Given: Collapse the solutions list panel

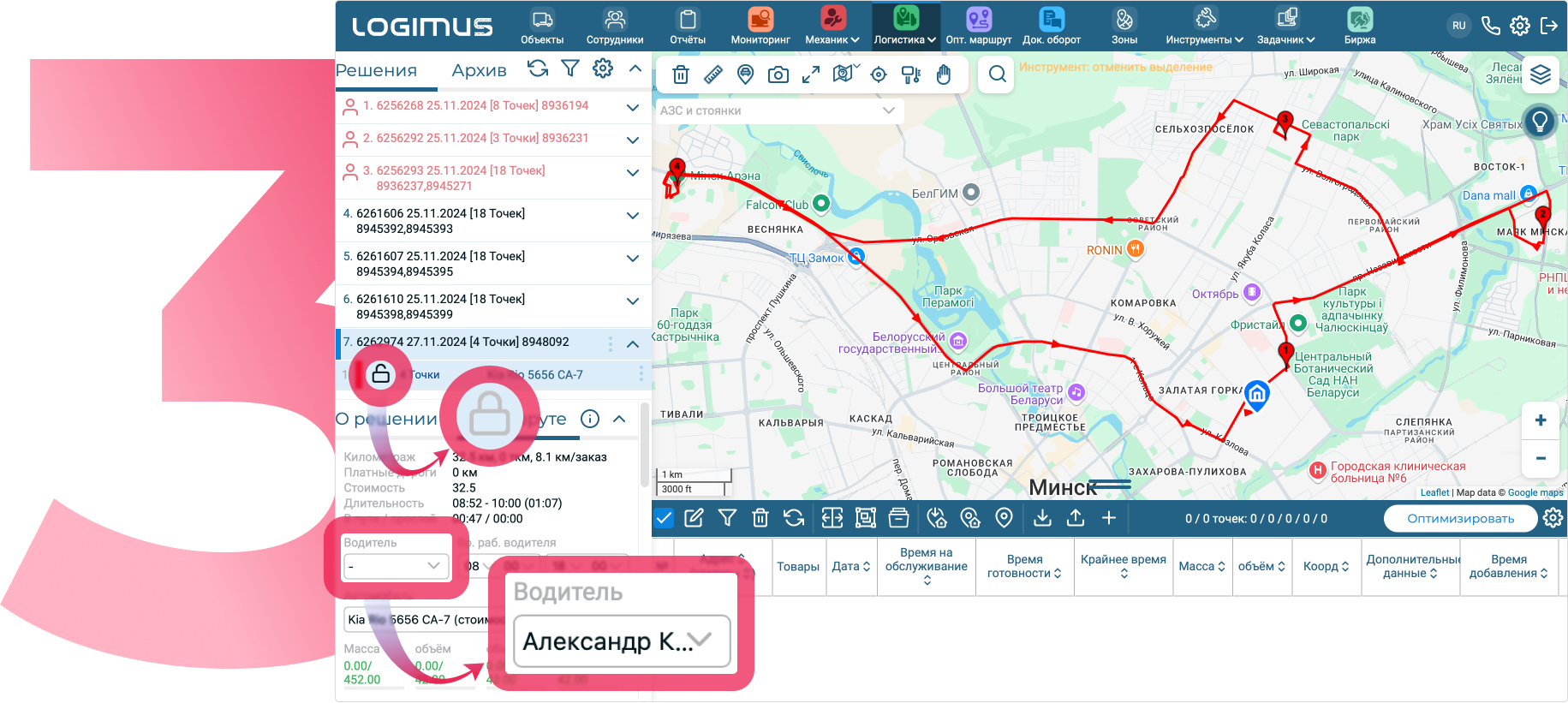Looking at the screenshot, I should (635, 69).
